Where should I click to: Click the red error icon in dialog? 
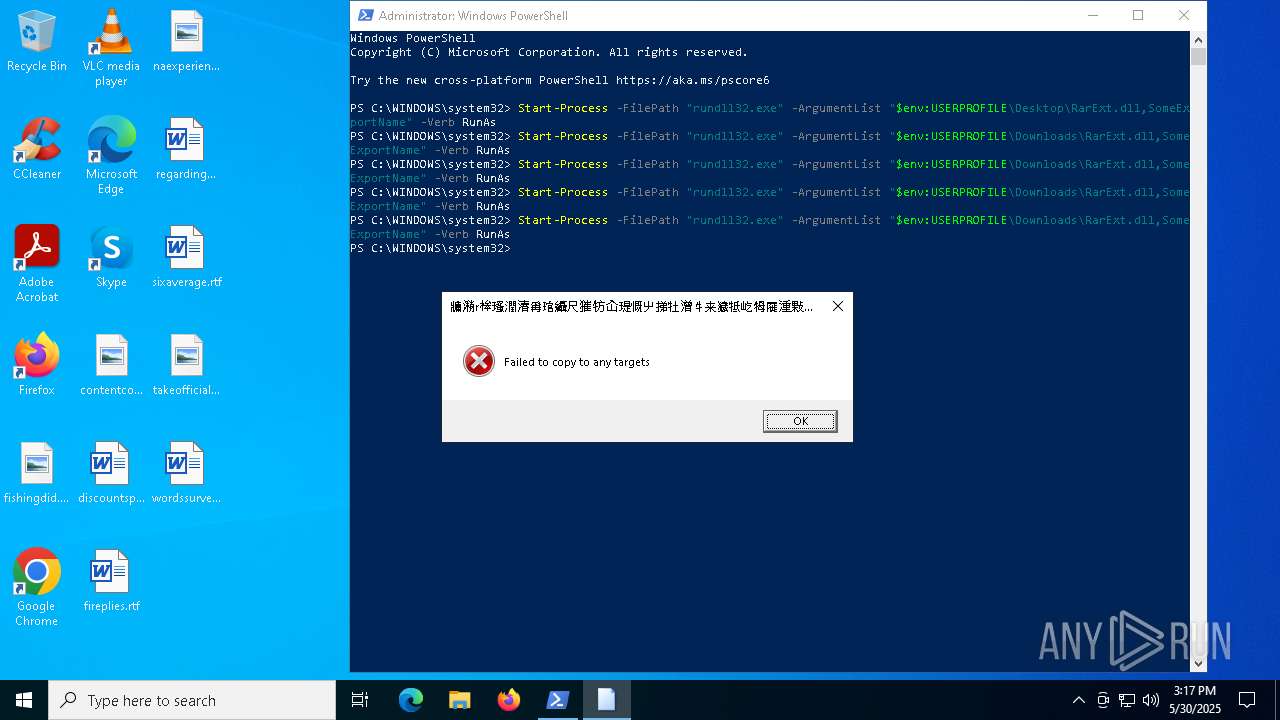(479, 361)
